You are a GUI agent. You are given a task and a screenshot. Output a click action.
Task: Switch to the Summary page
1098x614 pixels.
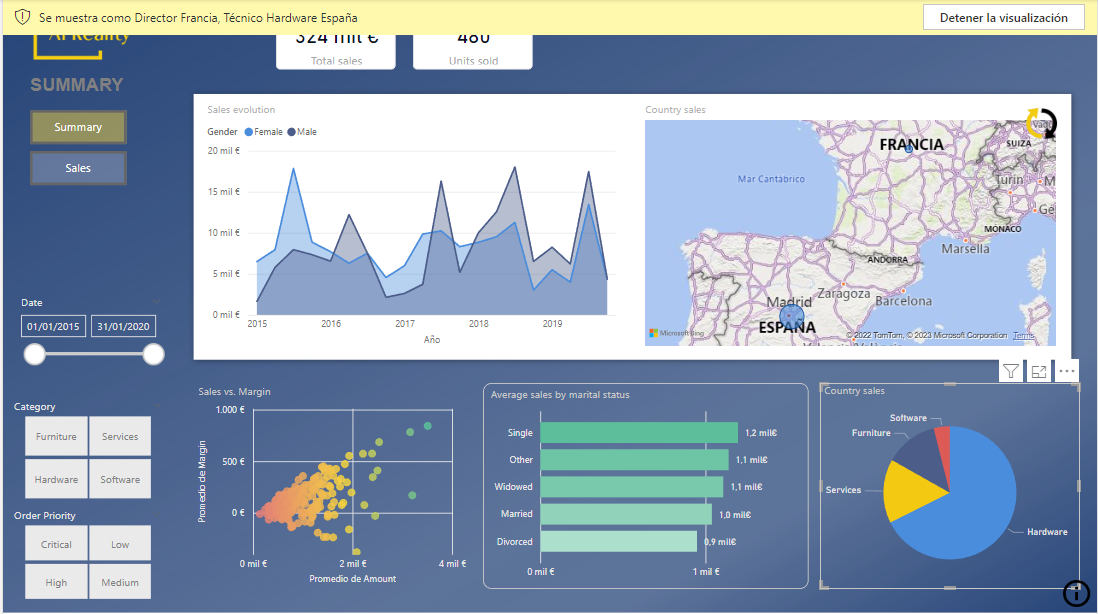(78, 127)
